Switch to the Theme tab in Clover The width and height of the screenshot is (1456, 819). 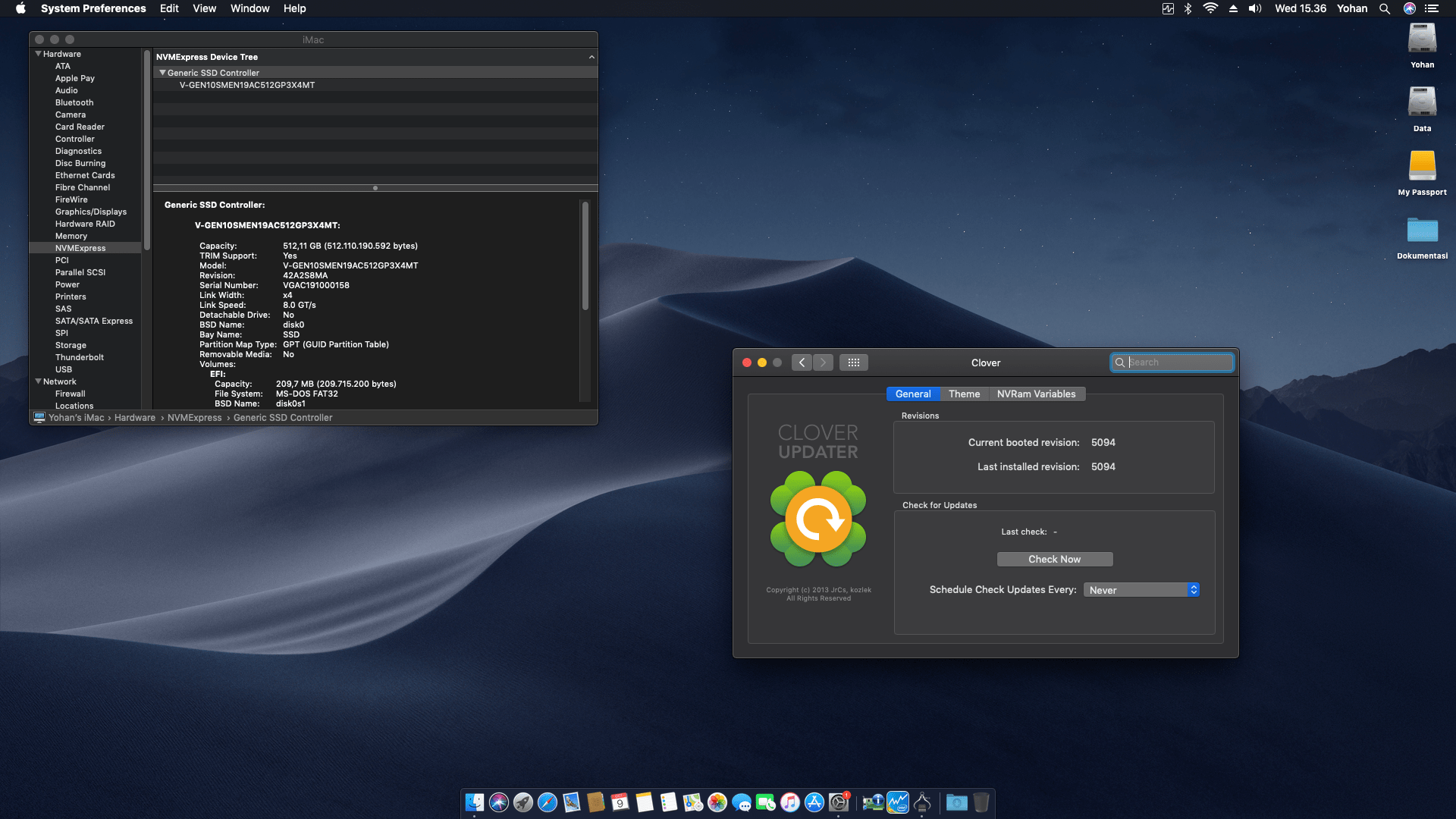tap(964, 394)
